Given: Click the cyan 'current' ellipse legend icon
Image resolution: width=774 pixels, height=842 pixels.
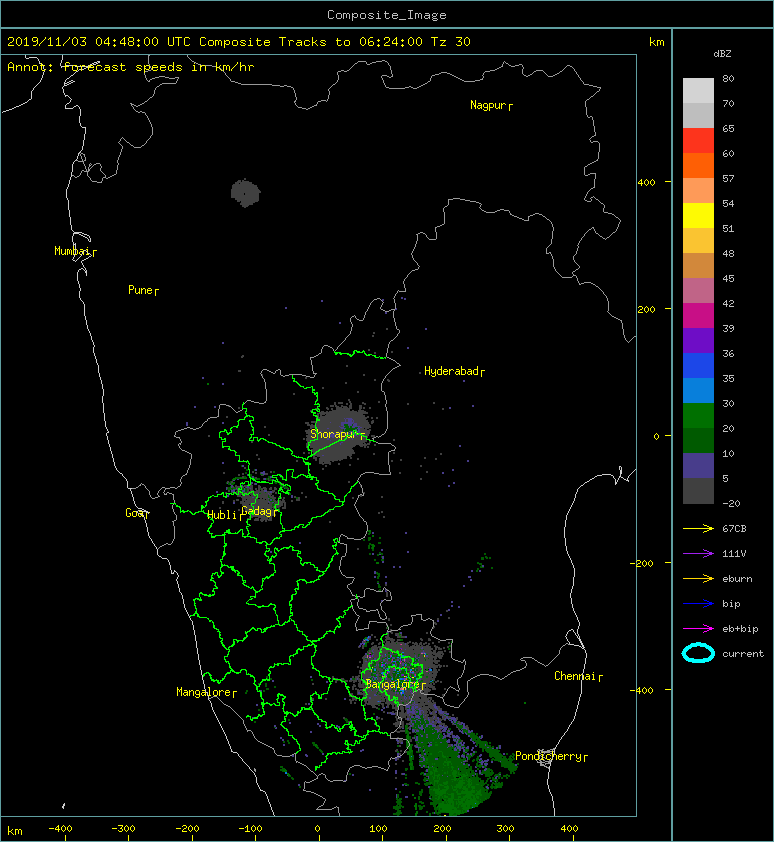Looking at the screenshot, I should [698, 653].
